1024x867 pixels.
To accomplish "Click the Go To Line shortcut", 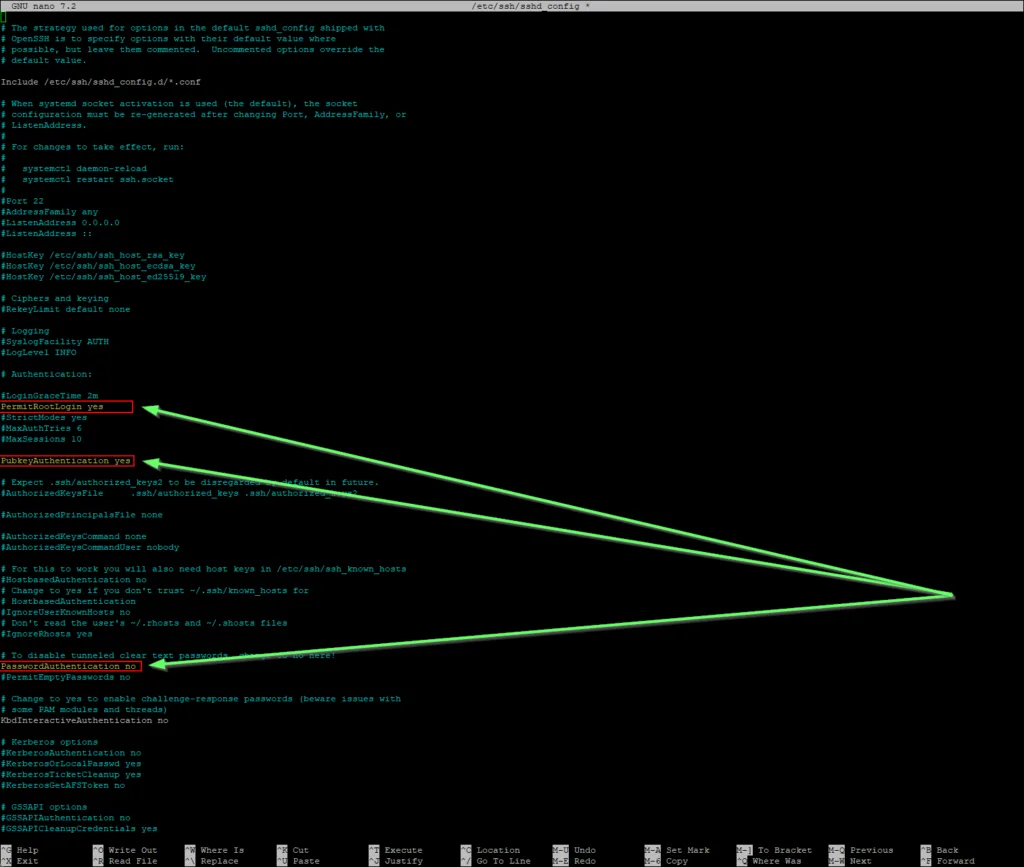I will point(502,861).
